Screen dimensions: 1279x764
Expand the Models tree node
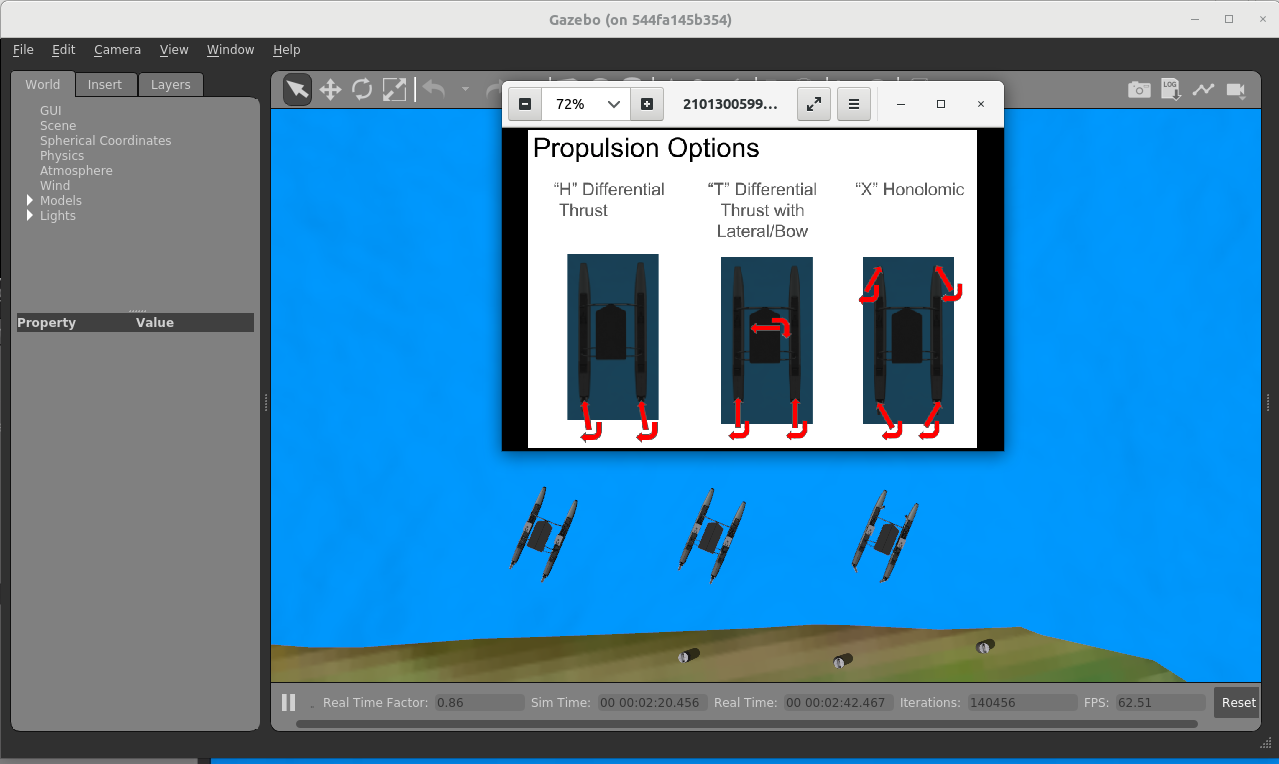[30, 200]
